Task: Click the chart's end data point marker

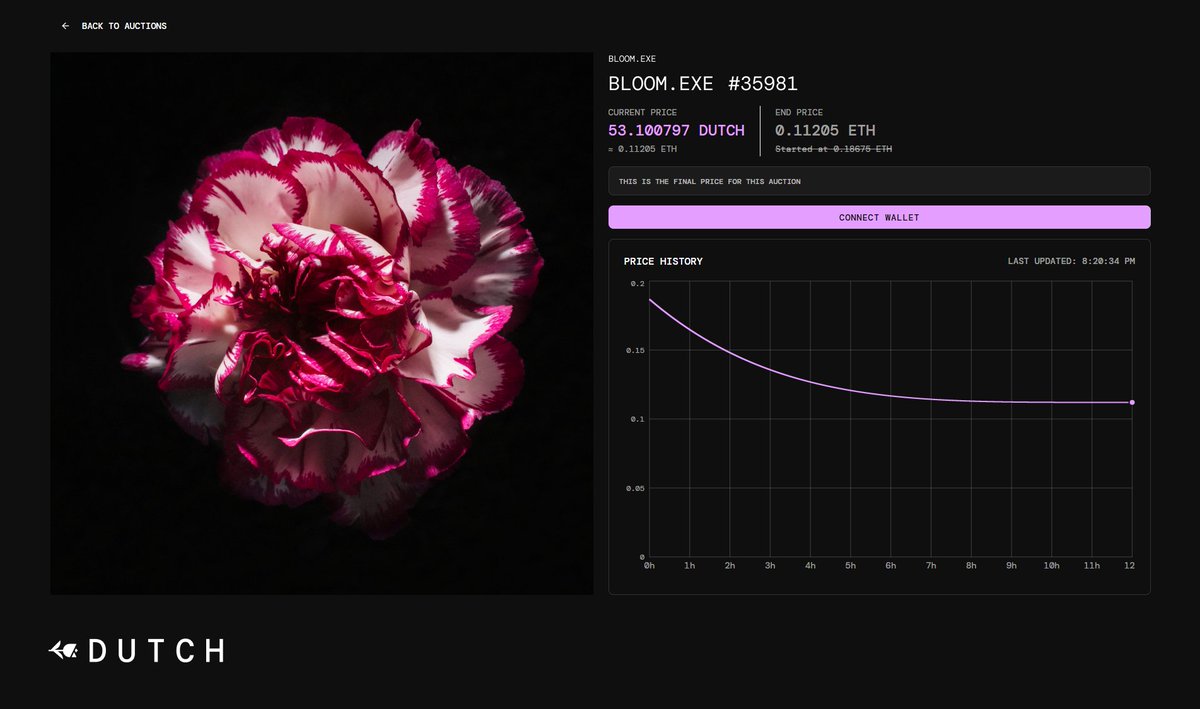Action: point(1132,402)
